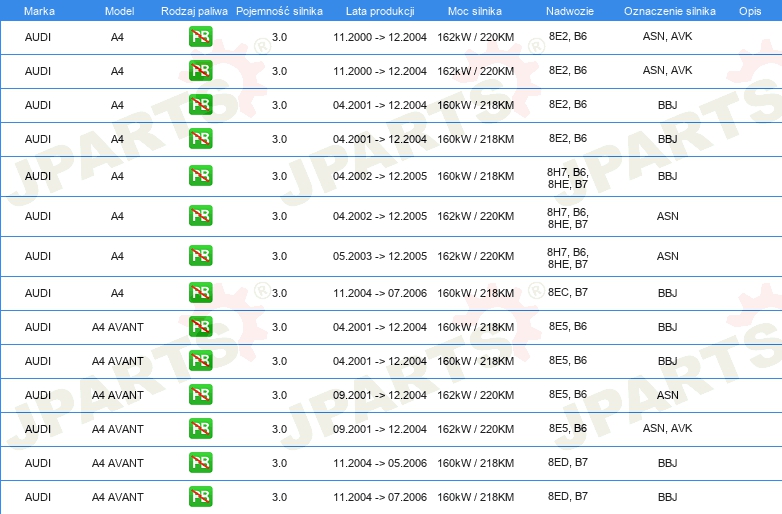Click fuel icon in A4 AVANT ASN, AVK row
Image resolution: width=782 pixels, height=514 pixels.
pyautogui.click(x=200, y=429)
